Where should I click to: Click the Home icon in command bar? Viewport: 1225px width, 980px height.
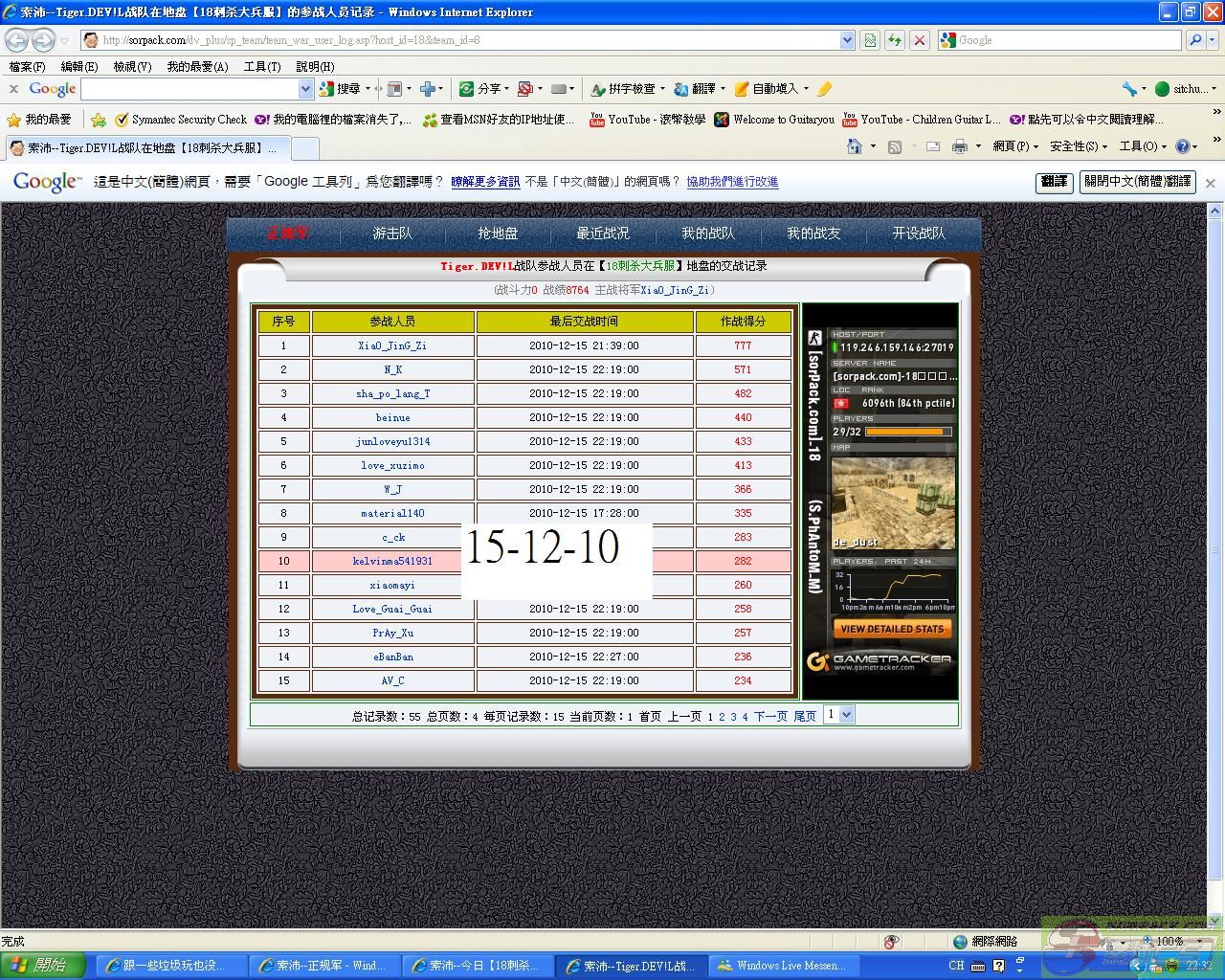point(855,146)
